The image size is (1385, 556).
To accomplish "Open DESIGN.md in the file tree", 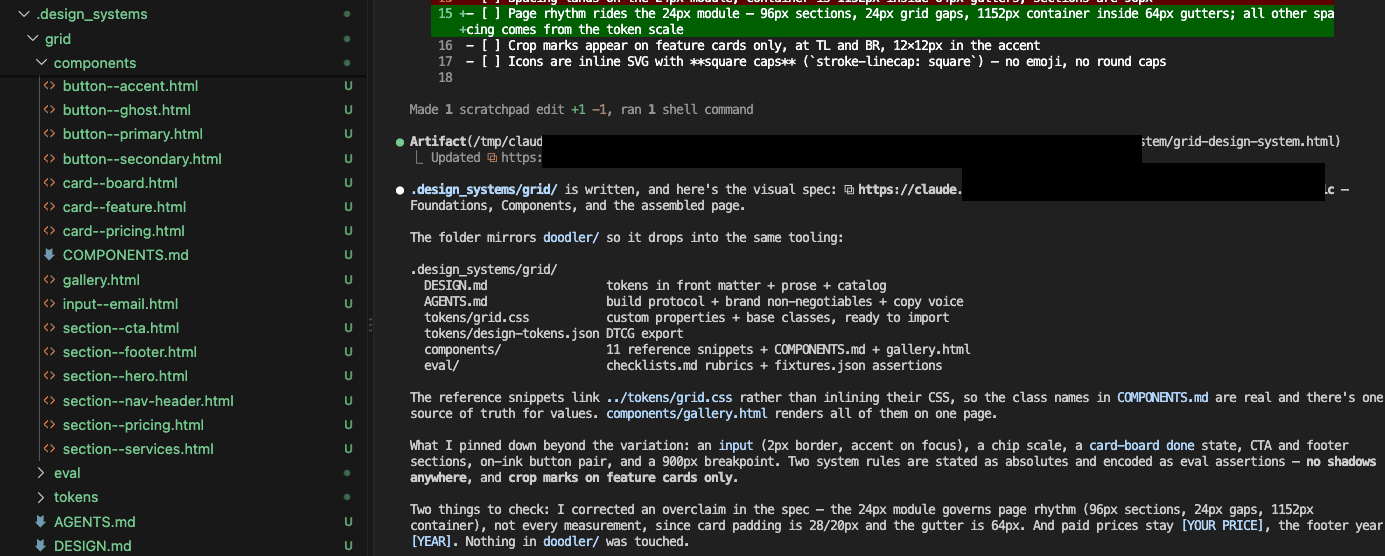I will [x=92, y=546].
